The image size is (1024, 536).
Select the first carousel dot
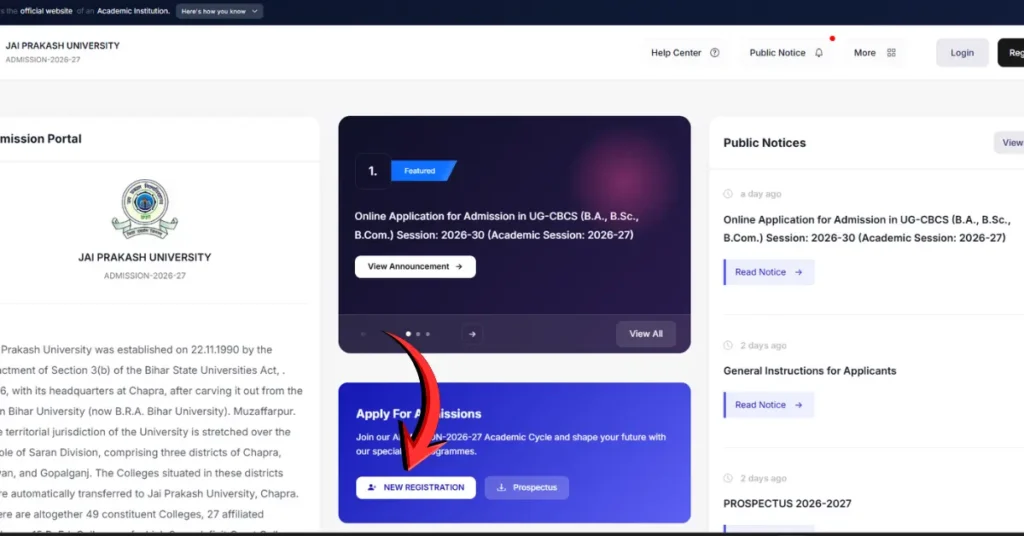click(x=408, y=334)
